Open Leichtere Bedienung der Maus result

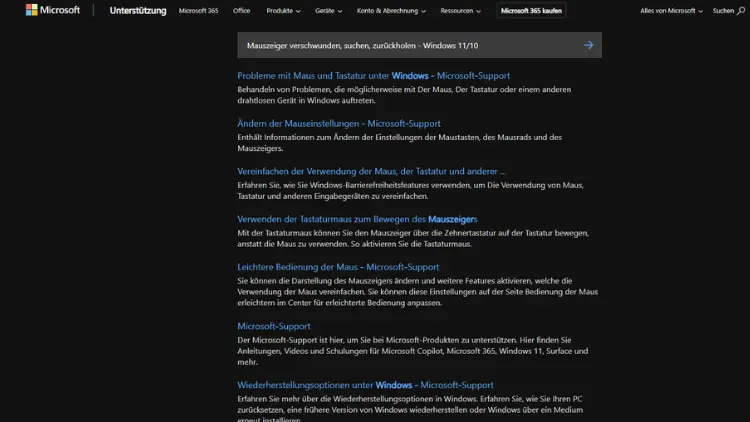pos(338,267)
